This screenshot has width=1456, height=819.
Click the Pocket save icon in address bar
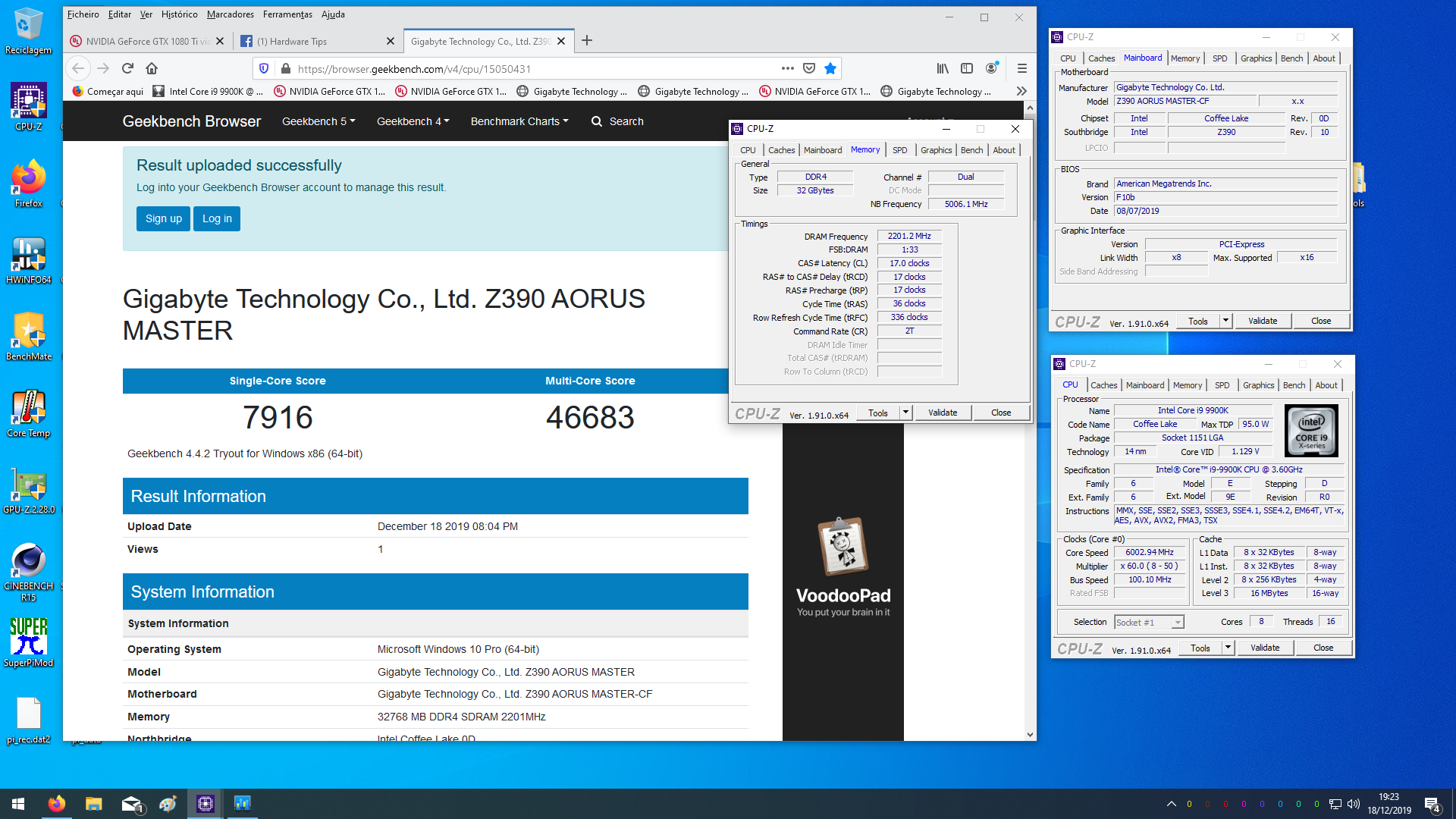point(809,68)
